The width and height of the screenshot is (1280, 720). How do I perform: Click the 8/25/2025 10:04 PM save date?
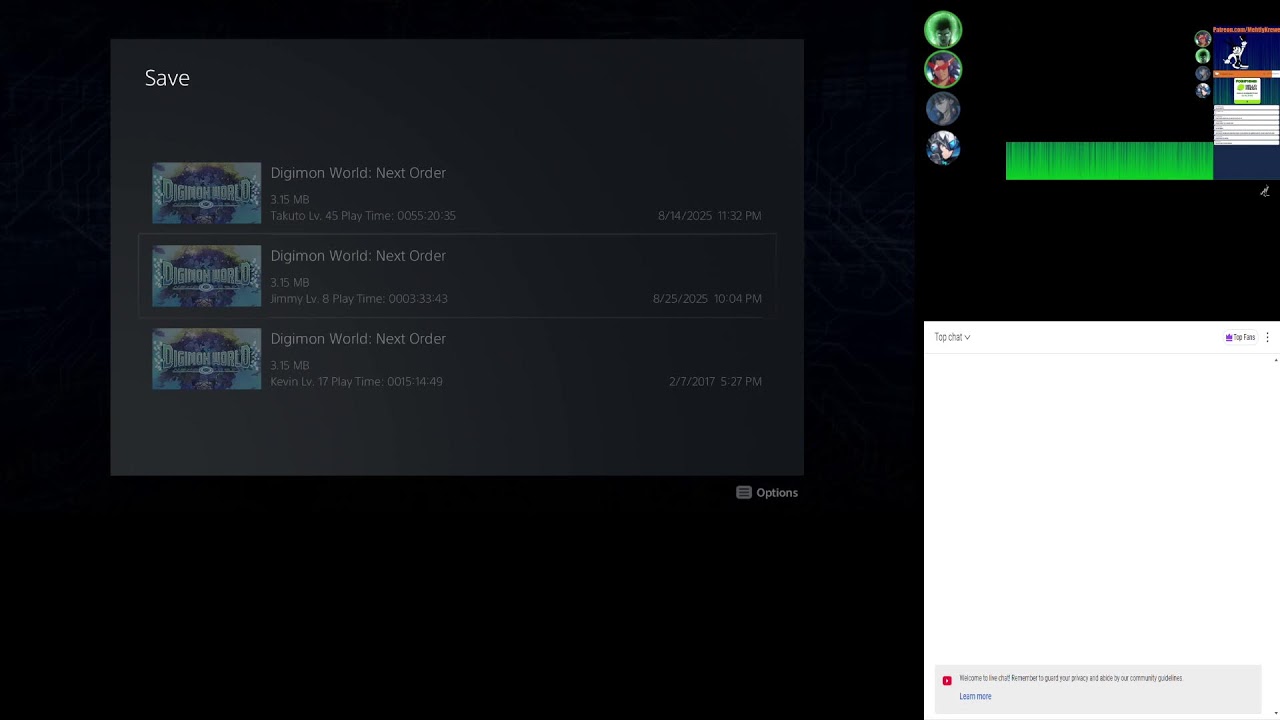click(x=707, y=299)
